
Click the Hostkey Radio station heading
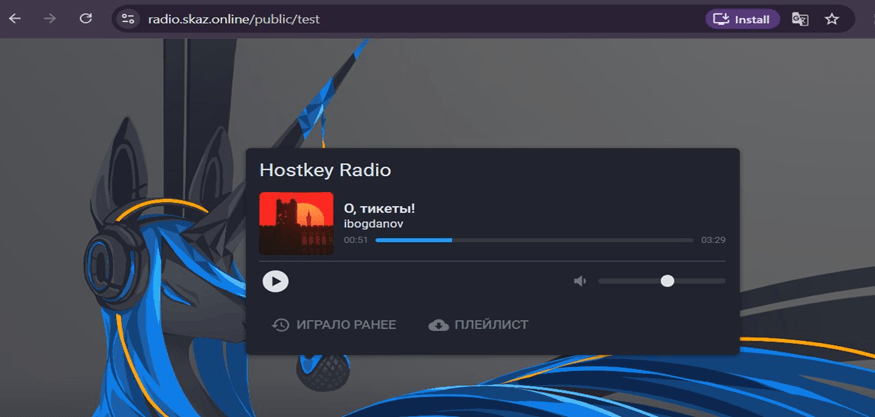tap(325, 170)
